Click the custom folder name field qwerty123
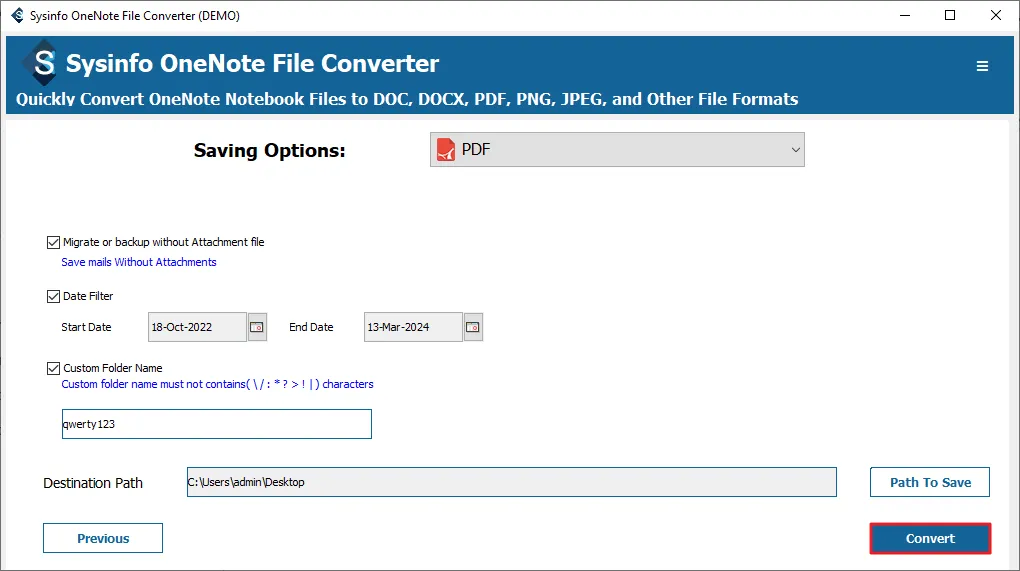The width and height of the screenshot is (1020, 571). coord(217,424)
